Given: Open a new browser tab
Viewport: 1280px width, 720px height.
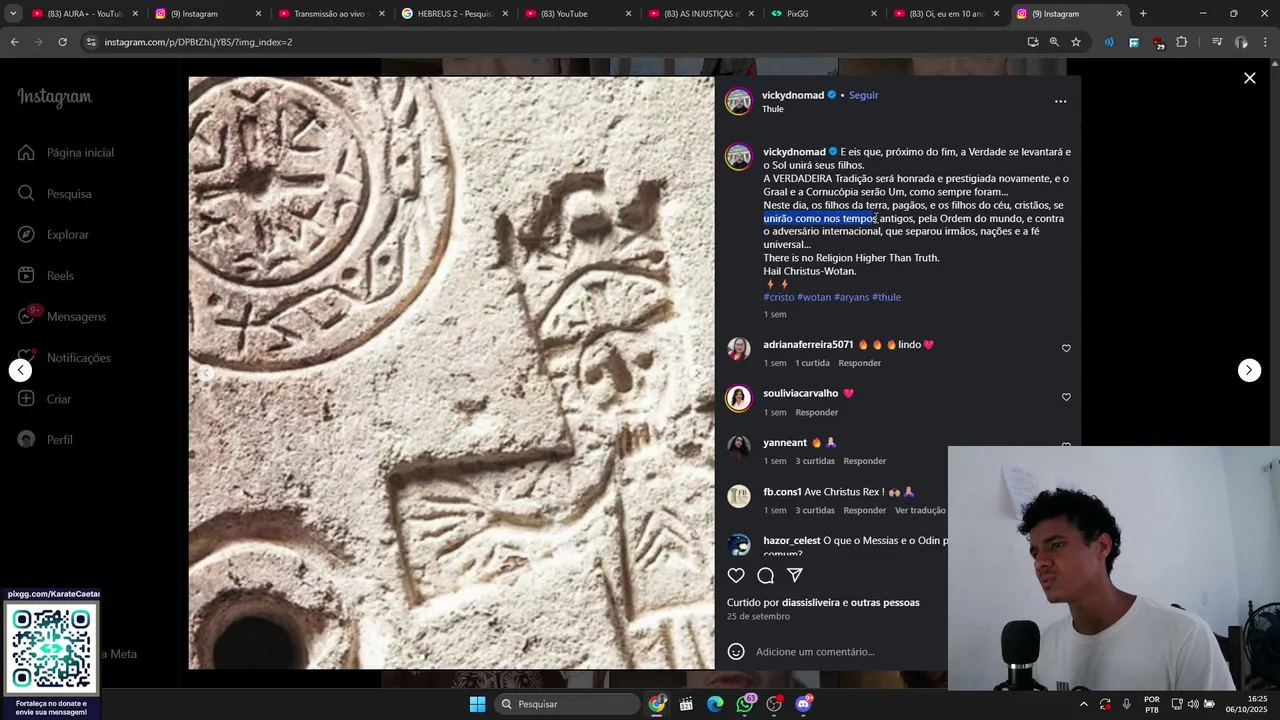Looking at the screenshot, I should 1143,14.
